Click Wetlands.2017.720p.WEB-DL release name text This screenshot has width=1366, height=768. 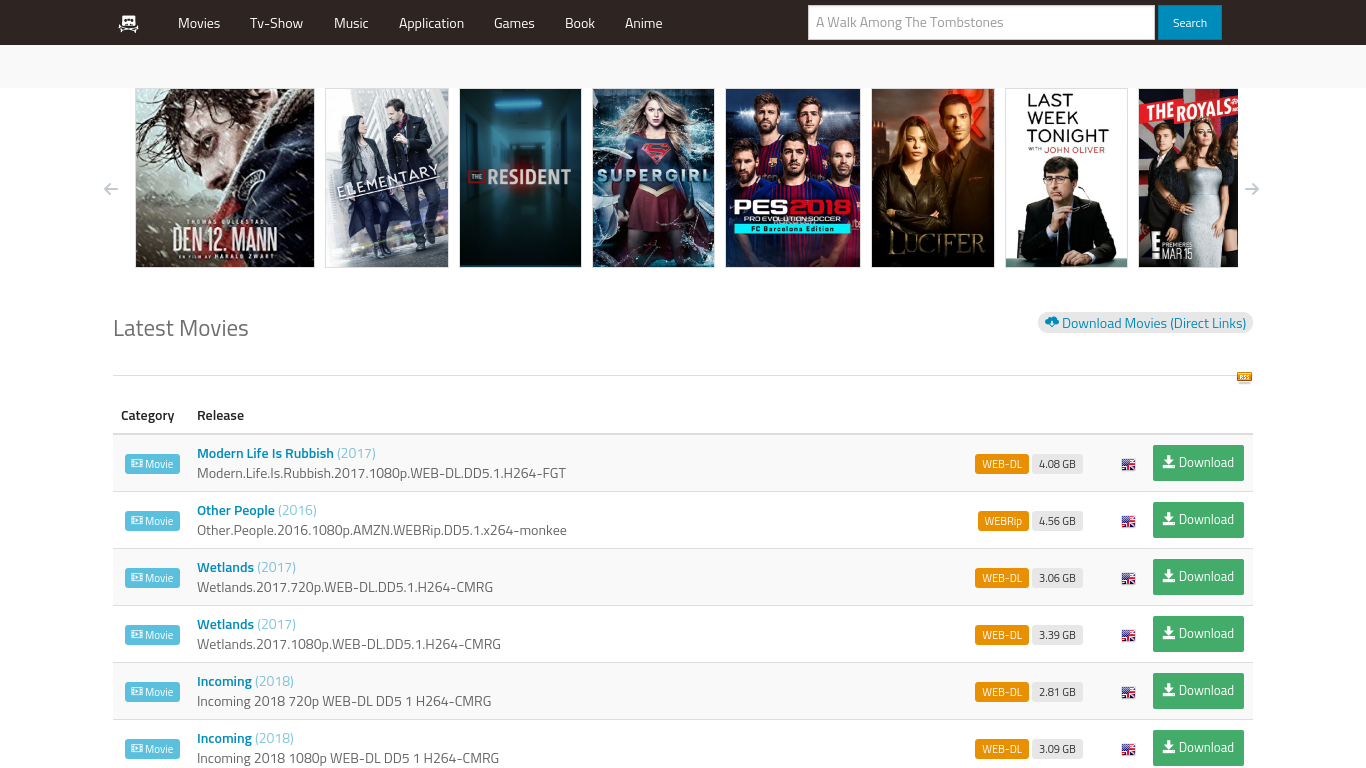click(345, 588)
